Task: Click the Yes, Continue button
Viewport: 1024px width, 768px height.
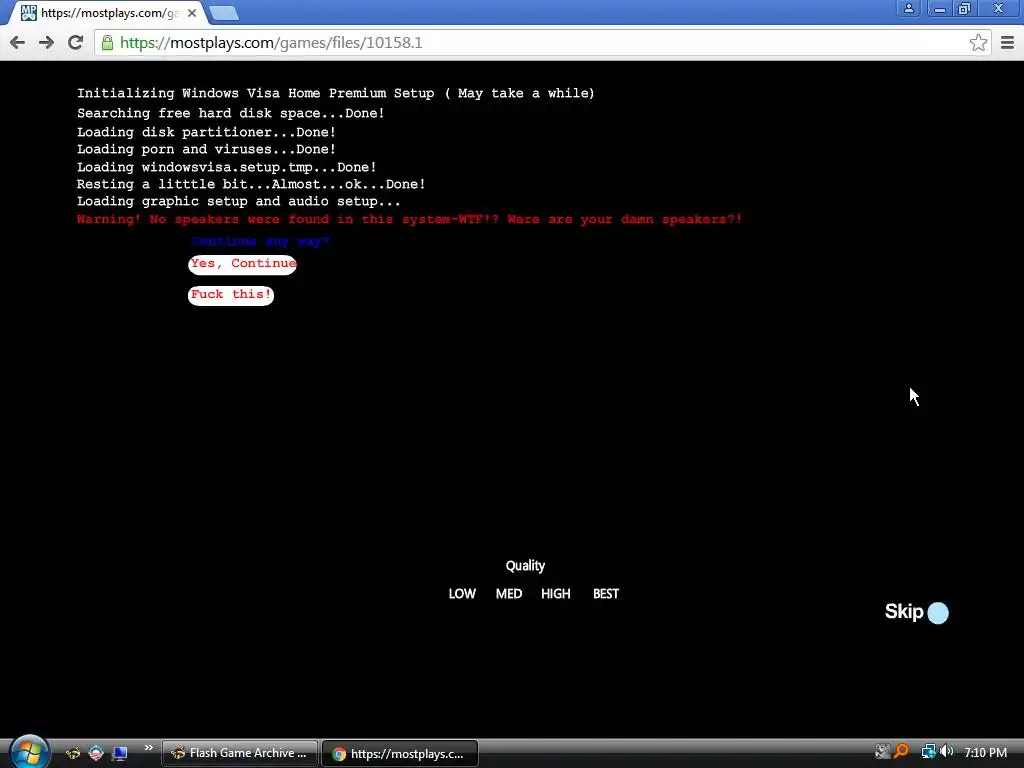Action: [242, 264]
